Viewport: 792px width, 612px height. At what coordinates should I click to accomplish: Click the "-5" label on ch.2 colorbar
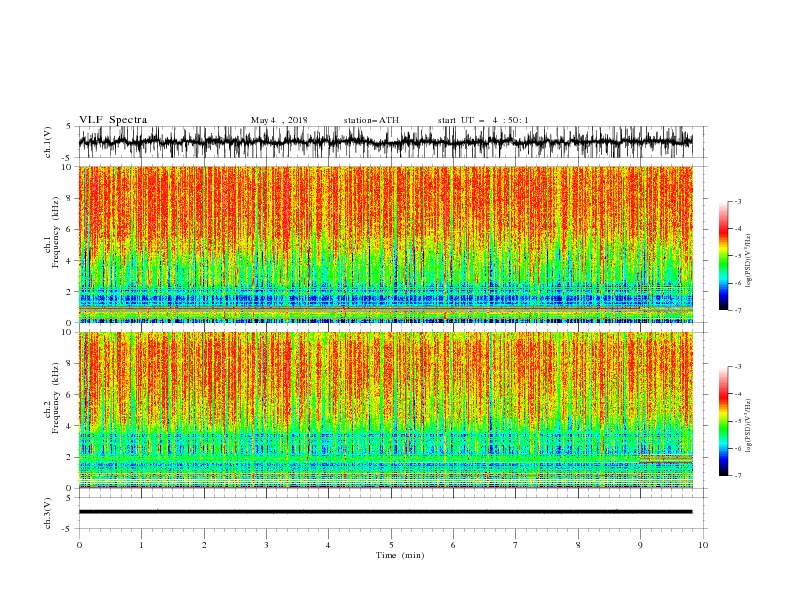[737, 421]
